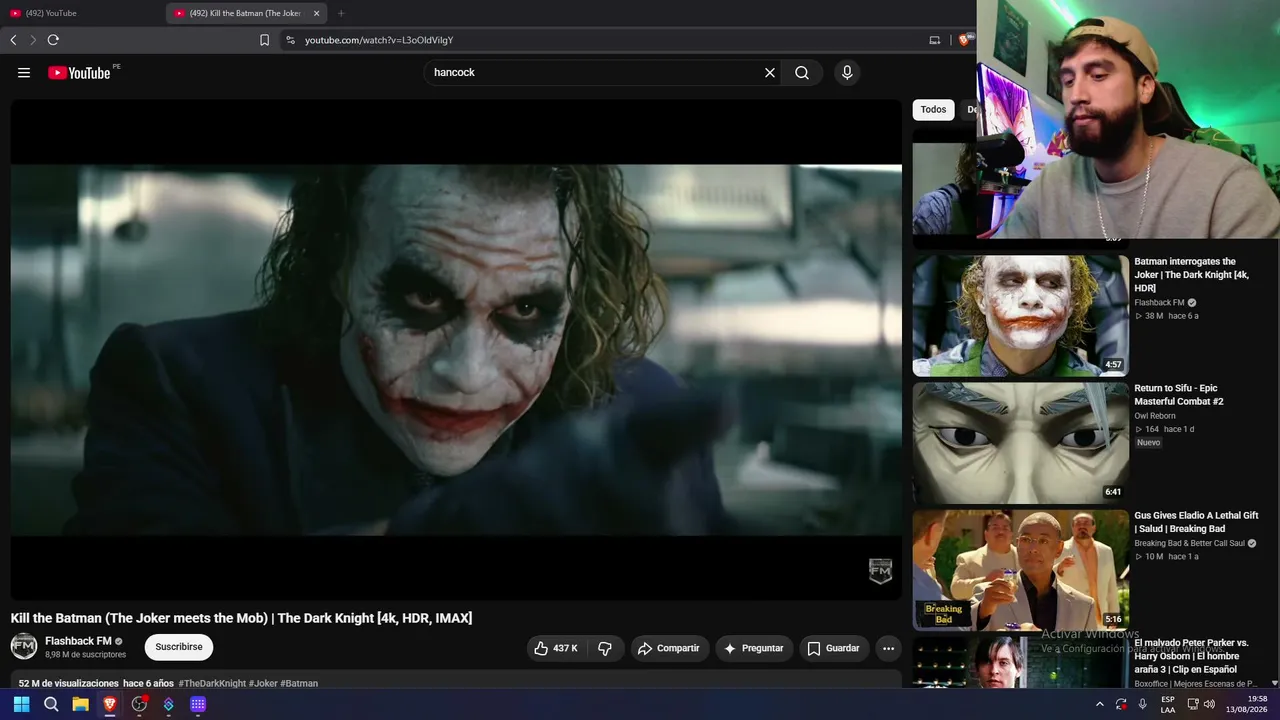Click Flashback FM under Batman interrogates

point(1159,303)
